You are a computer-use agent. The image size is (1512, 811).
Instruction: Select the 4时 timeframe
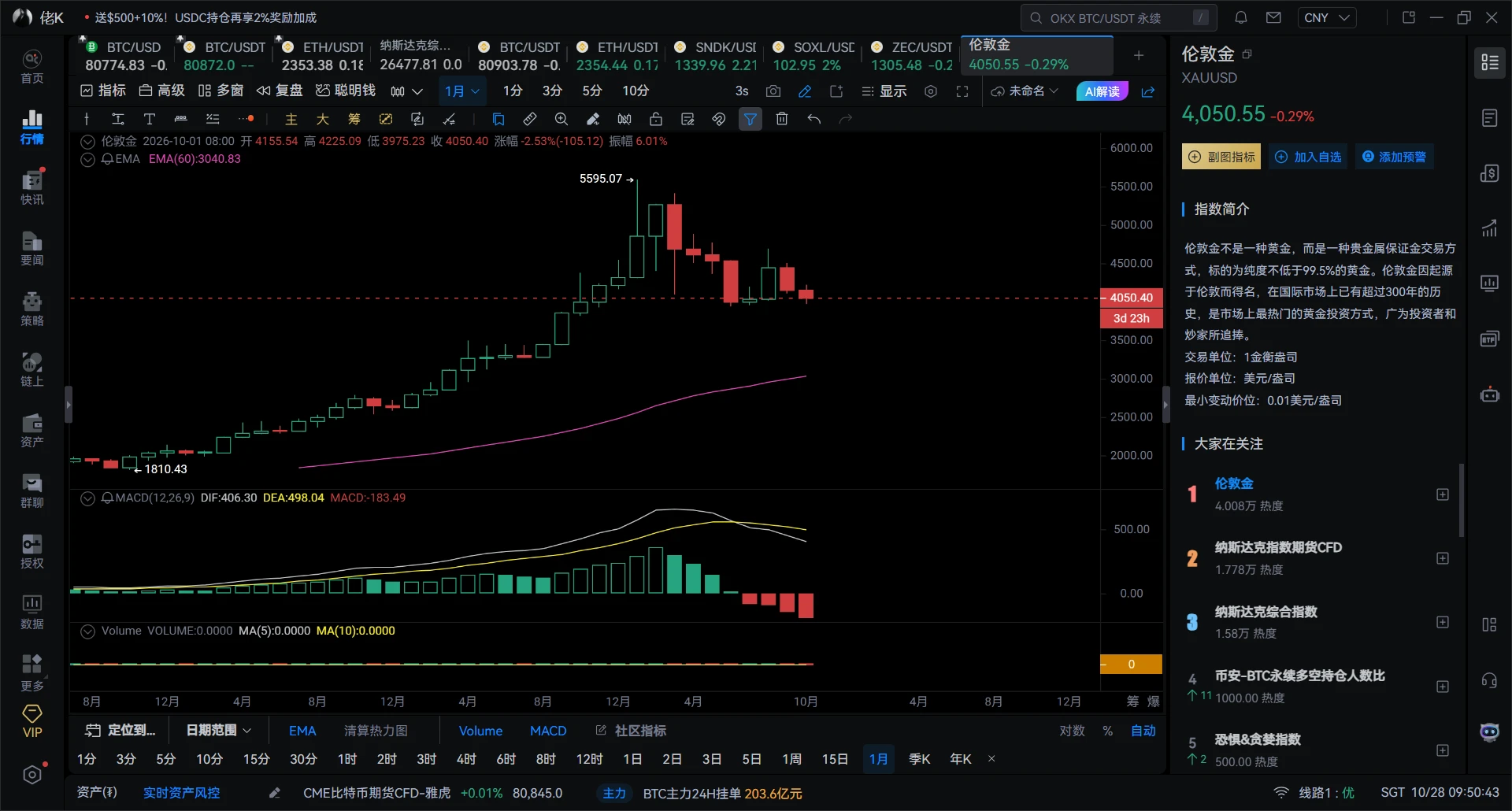click(x=466, y=759)
